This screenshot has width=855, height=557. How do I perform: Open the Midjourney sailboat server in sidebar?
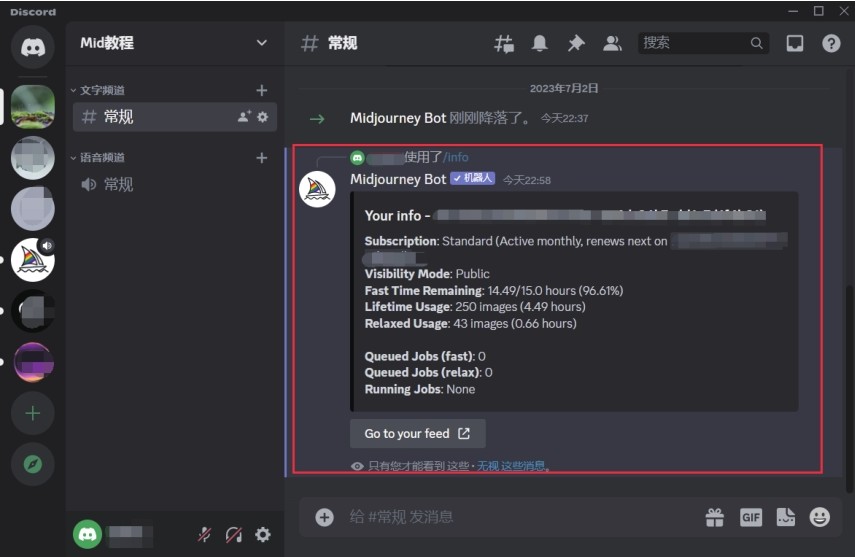tap(33, 260)
